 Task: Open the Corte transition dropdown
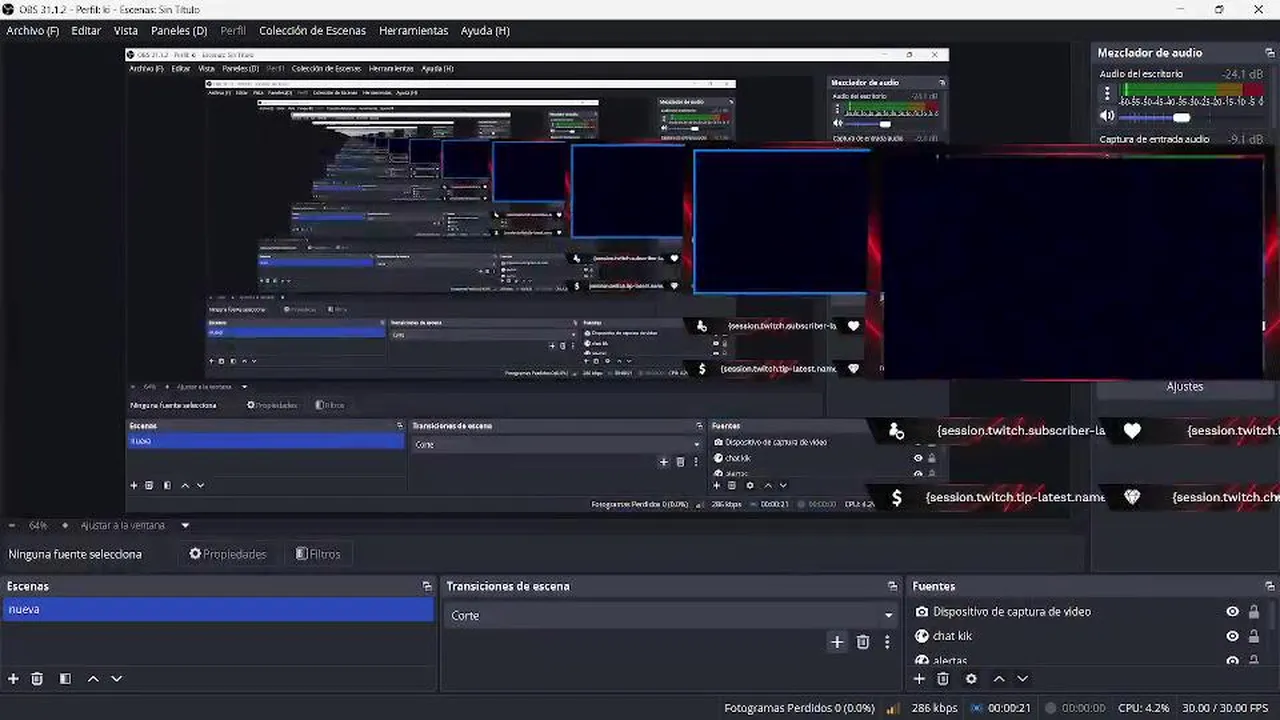670,615
